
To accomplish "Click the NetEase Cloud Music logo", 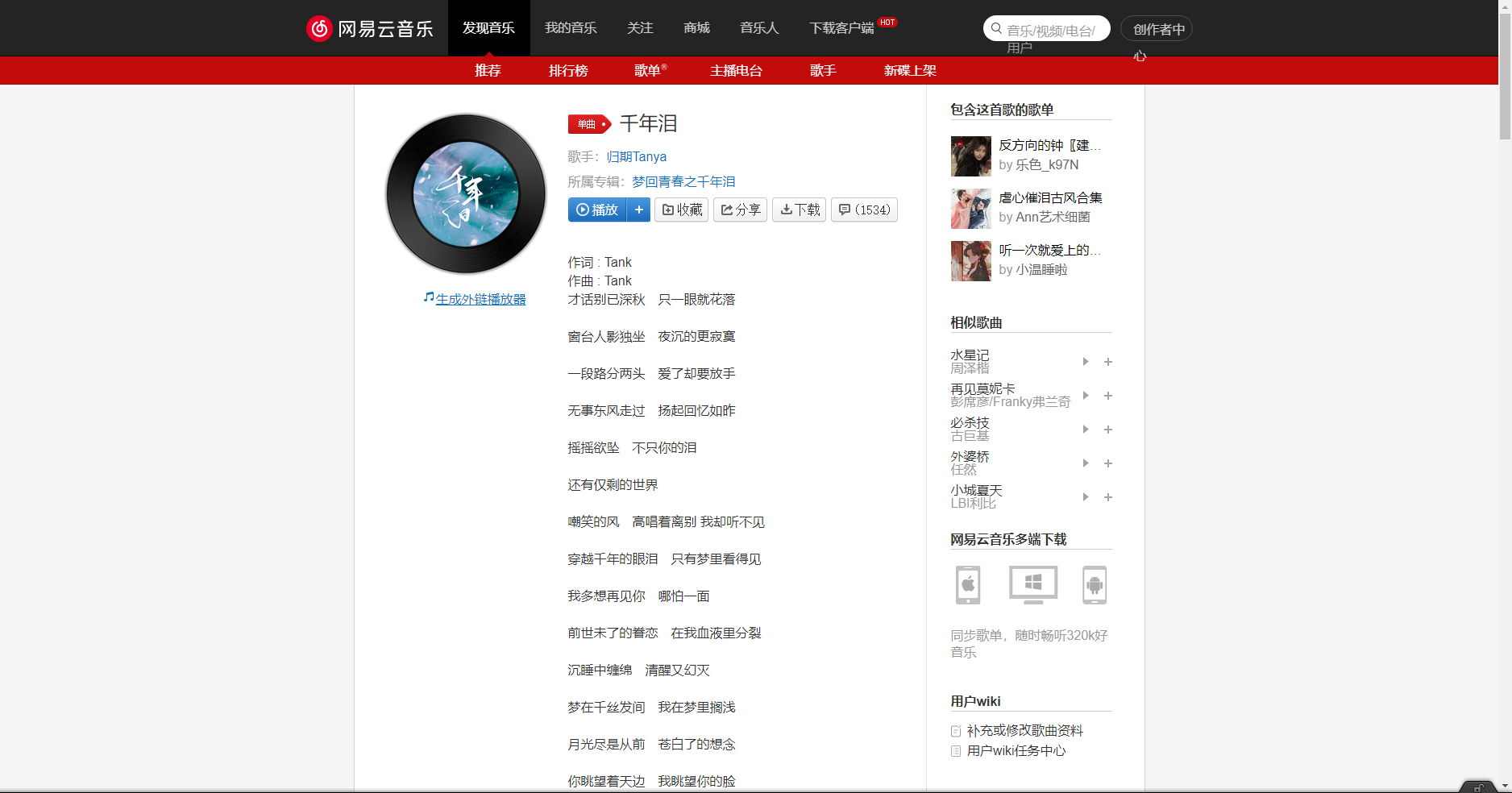I will tap(370, 27).
